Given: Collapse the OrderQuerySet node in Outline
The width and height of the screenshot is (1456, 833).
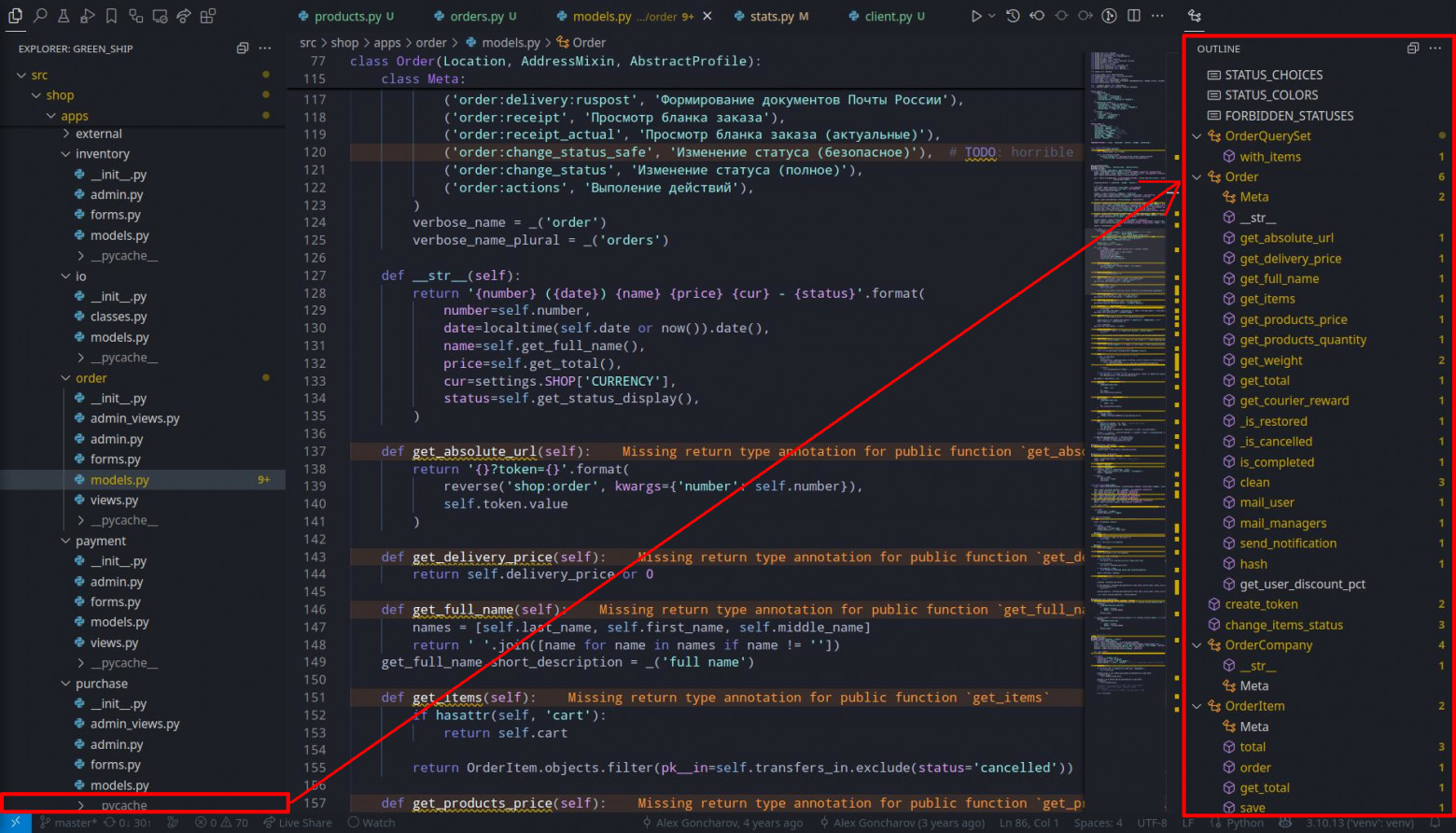Looking at the screenshot, I should pyautogui.click(x=1197, y=135).
